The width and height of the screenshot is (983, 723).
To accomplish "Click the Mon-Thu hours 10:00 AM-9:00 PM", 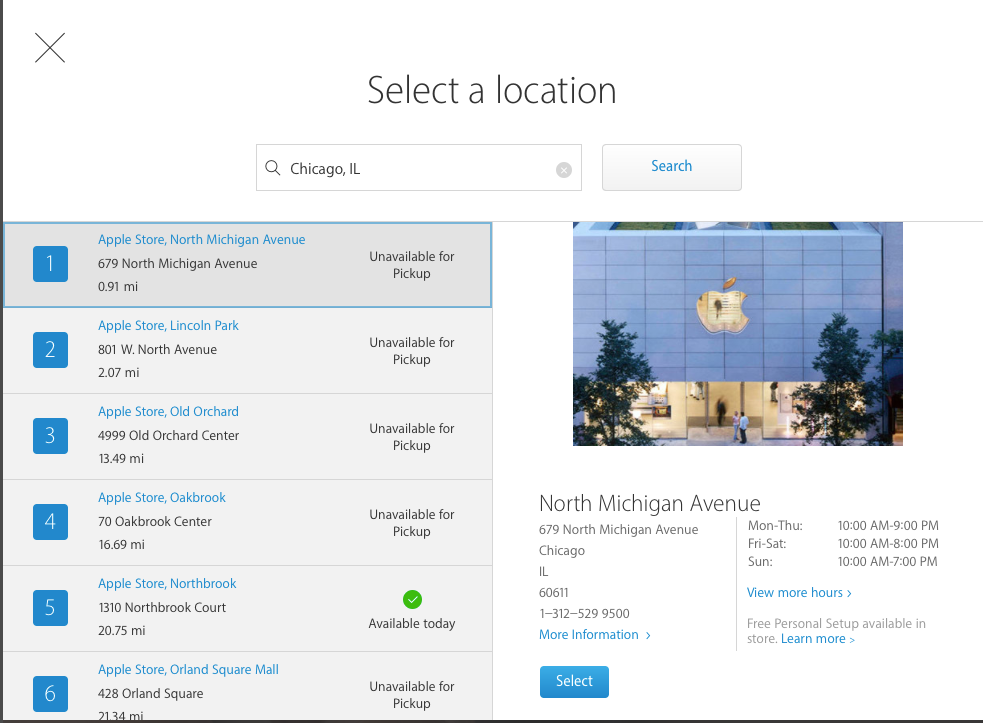I will (x=888, y=525).
